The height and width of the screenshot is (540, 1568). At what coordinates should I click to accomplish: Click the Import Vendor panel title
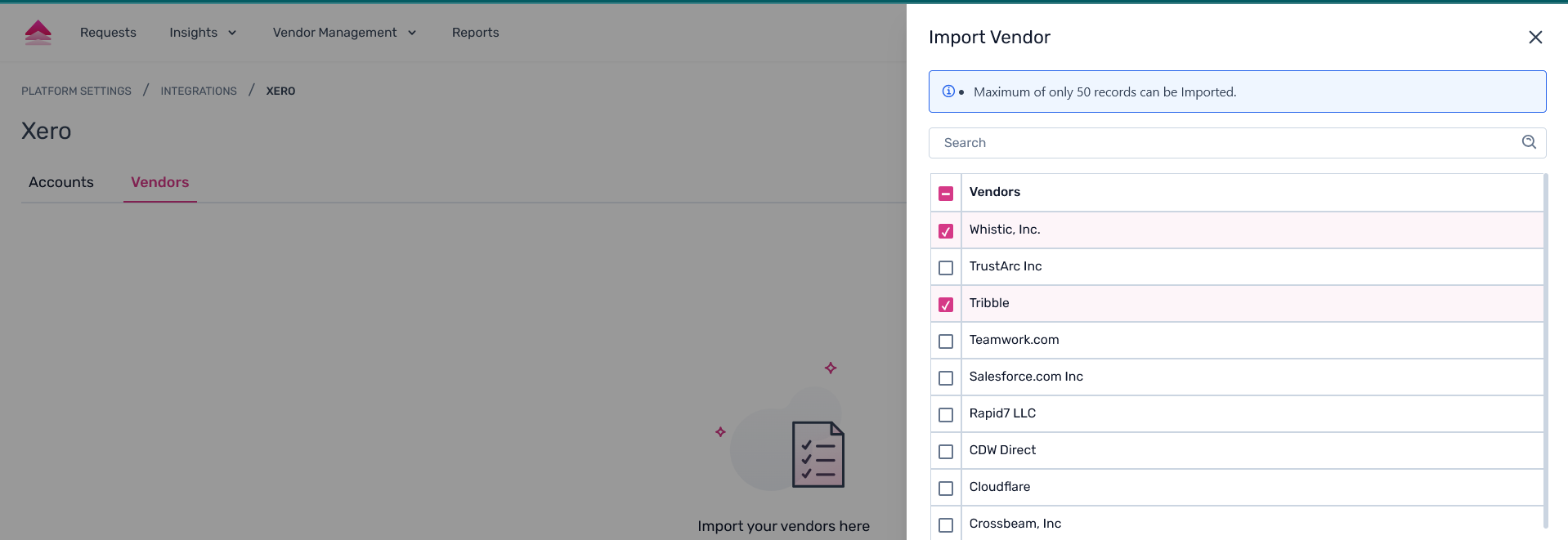pos(989,38)
